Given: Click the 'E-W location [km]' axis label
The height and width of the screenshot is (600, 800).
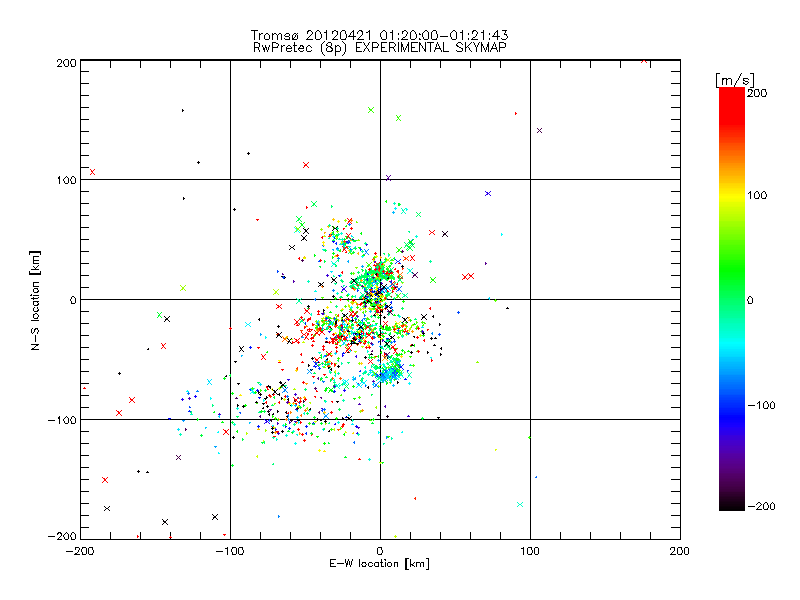Looking at the screenshot, I should (x=379, y=563).
